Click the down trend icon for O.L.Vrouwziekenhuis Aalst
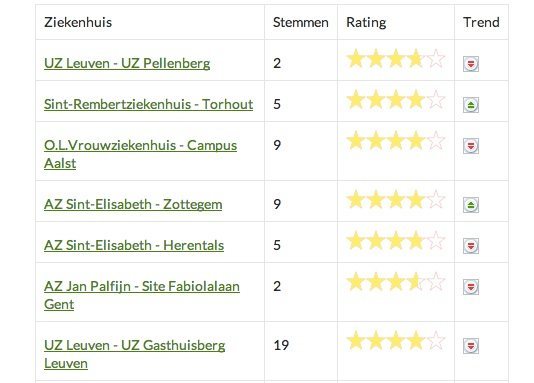The width and height of the screenshot is (534, 383). (471, 146)
